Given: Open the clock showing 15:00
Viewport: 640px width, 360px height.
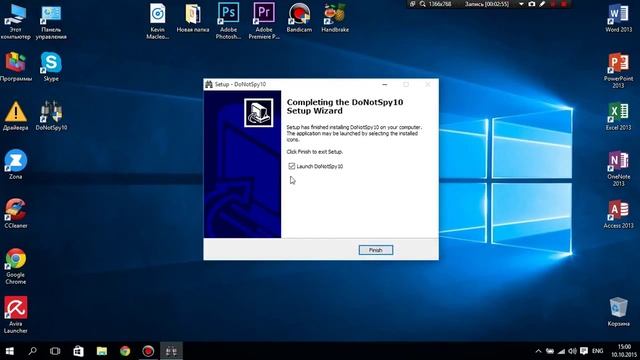Looking at the screenshot, I should [624, 351].
